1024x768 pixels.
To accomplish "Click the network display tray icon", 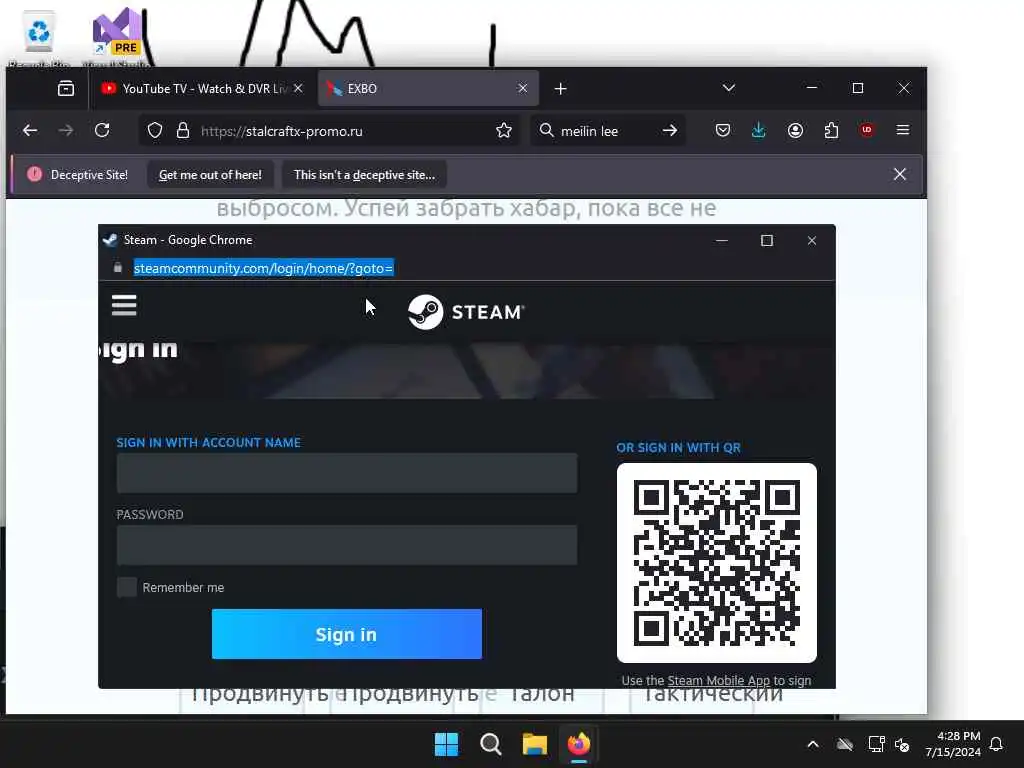I will point(876,744).
